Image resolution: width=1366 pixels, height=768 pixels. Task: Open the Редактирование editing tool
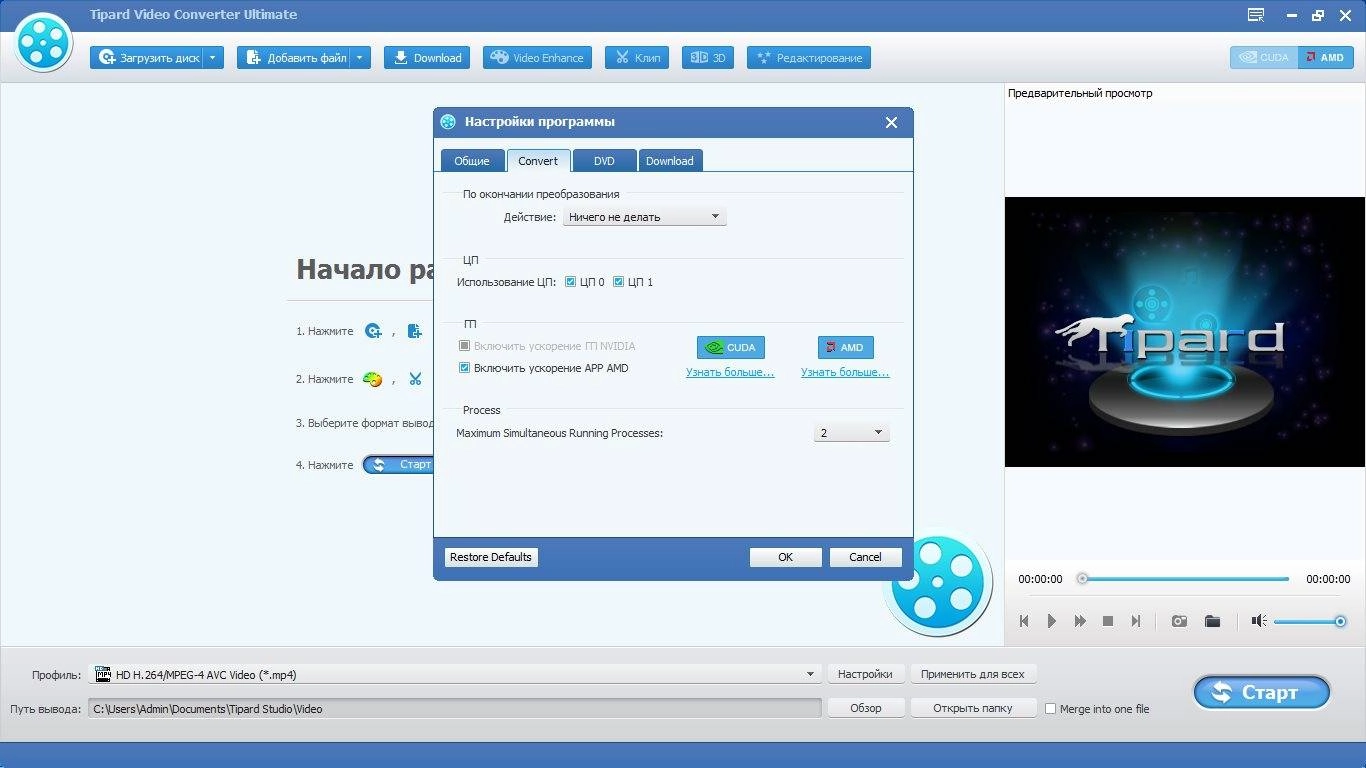point(809,58)
